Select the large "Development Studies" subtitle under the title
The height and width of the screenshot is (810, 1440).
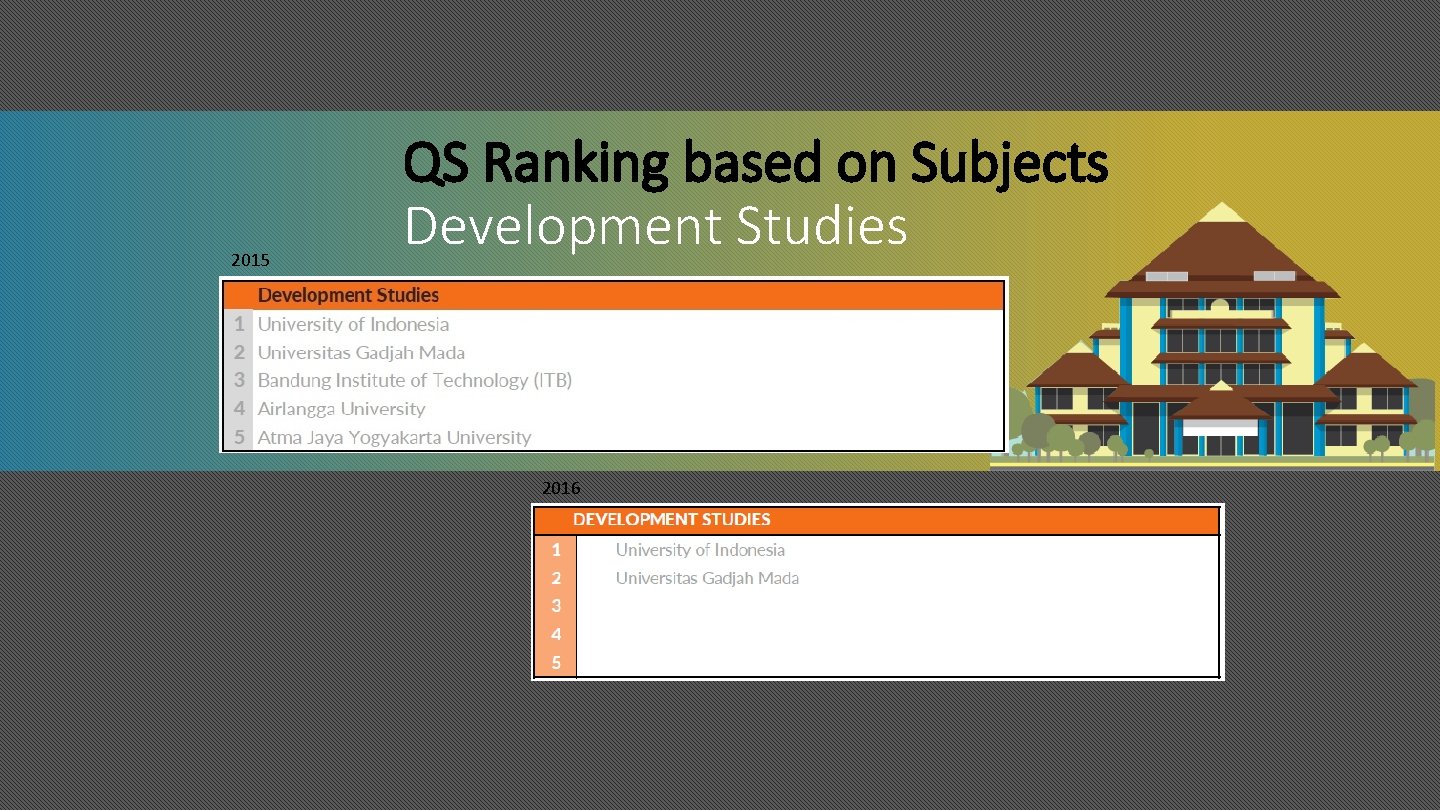tap(656, 226)
